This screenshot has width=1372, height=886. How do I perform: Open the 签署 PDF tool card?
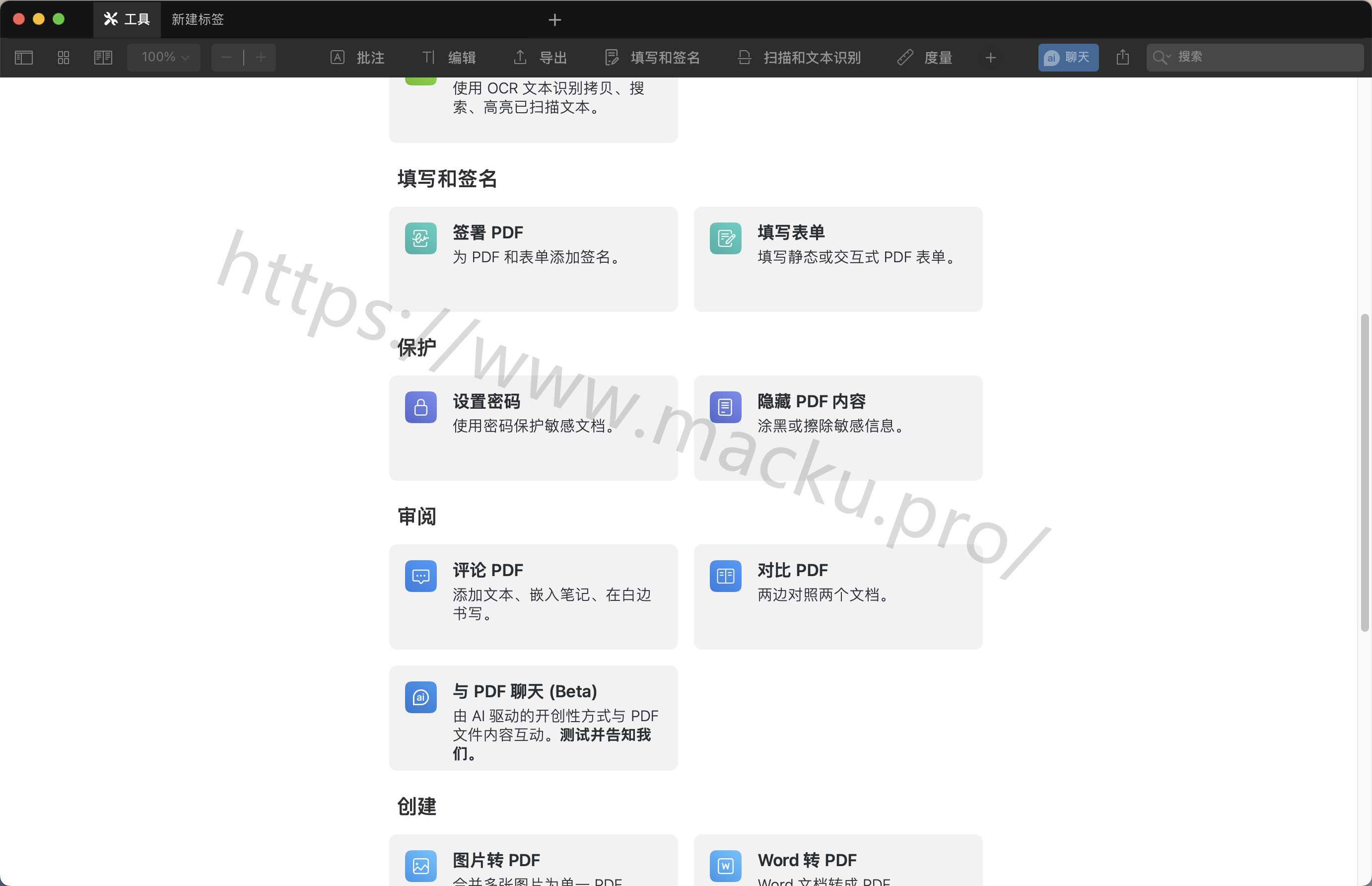coord(533,259)
